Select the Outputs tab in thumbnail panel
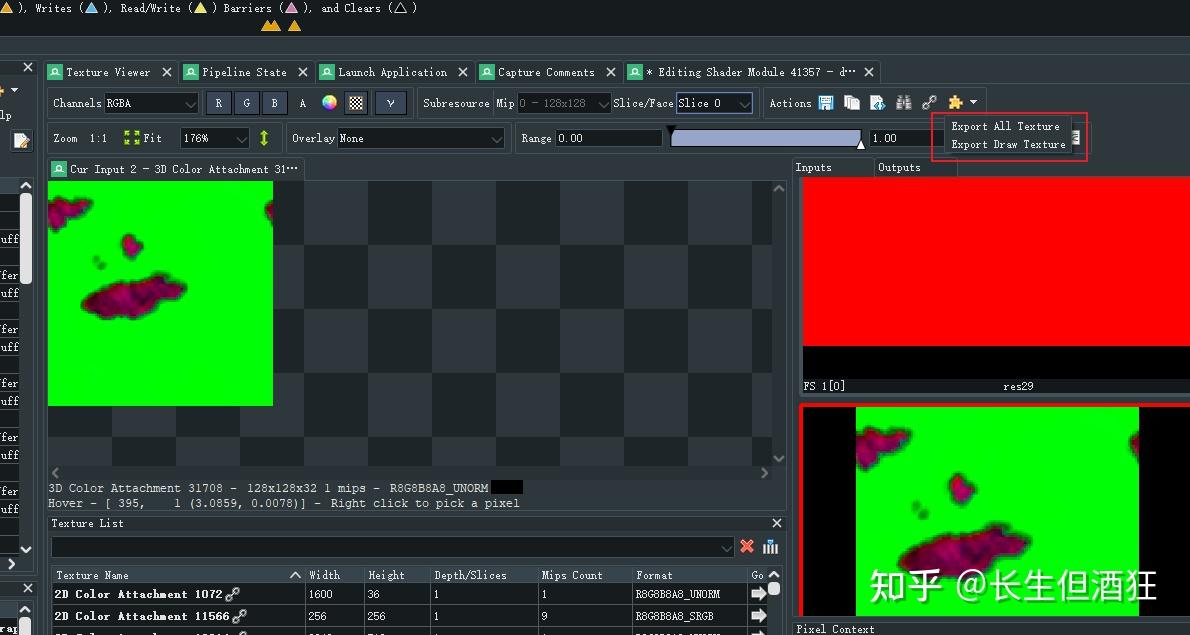The image size is (1190, 635). click(x=899, y=167)
